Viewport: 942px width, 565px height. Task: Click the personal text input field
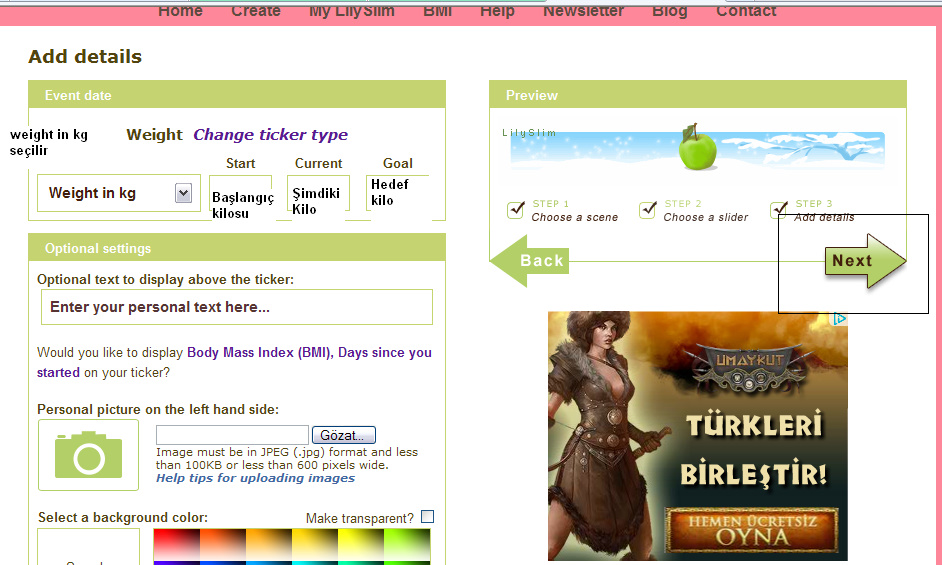(x=236, y=307)
